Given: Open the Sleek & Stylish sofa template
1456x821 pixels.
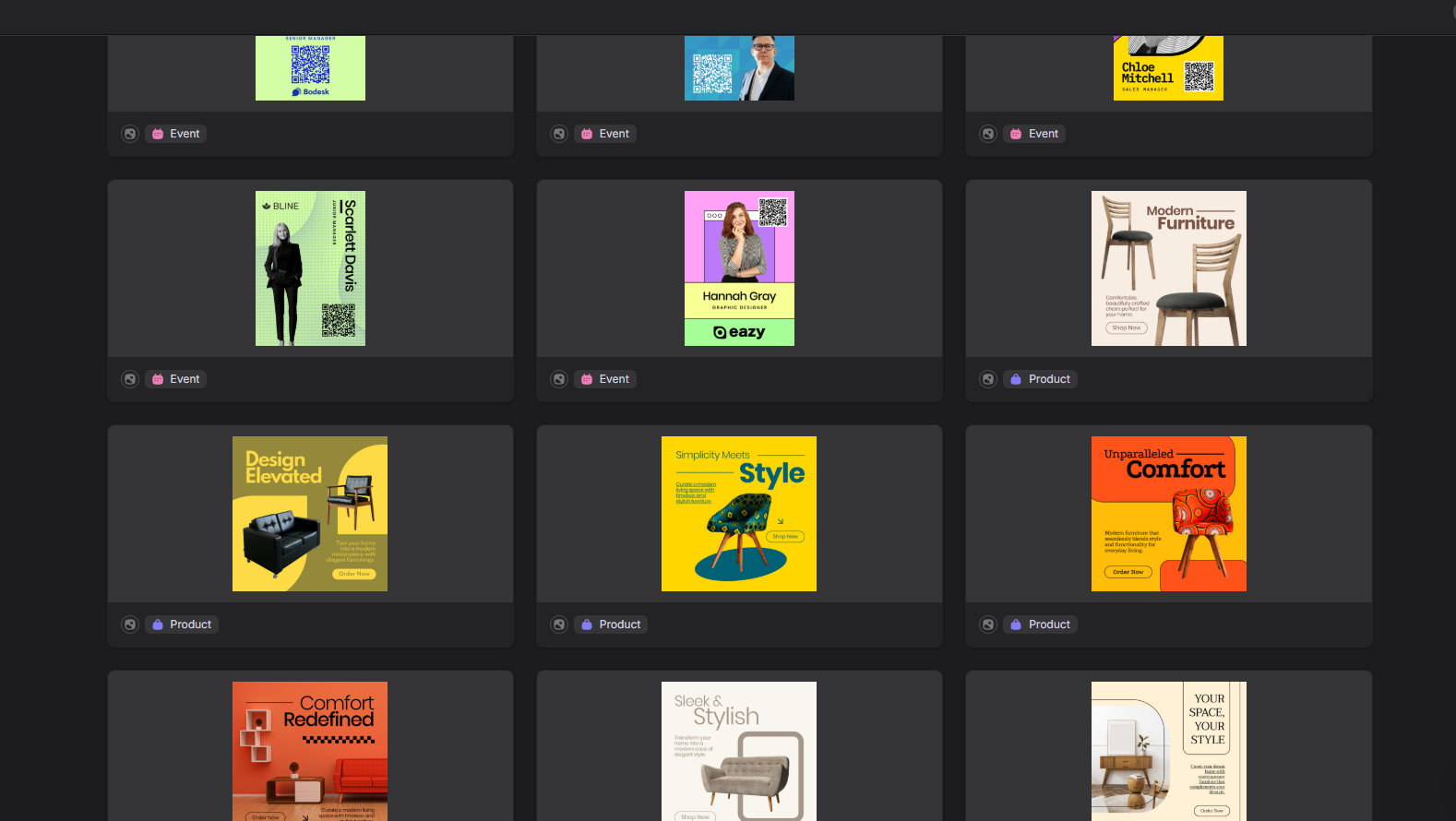Looking at the screenshot, I should [x=739, y=751].
